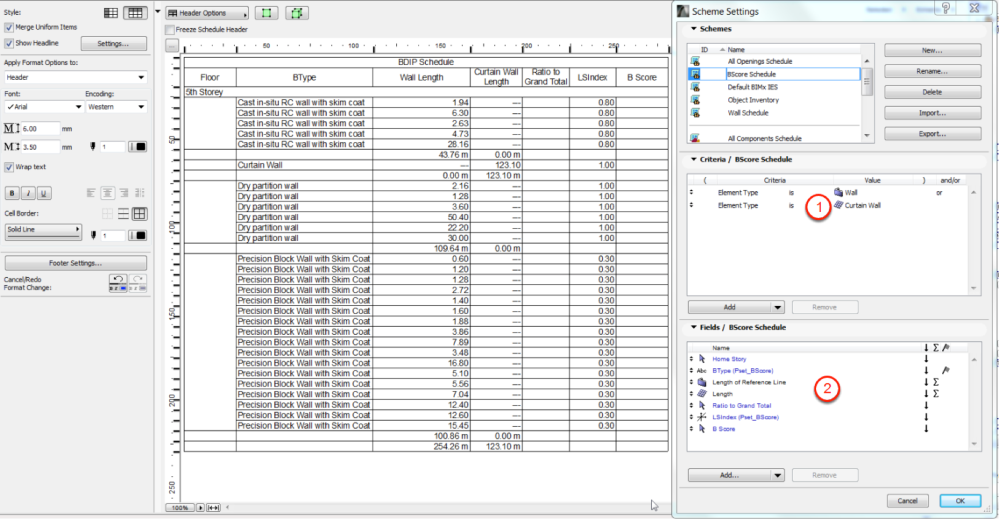Viewport: 999px width, 519px height.
Task: Toggle underline text formatting
Action: coord(44,193)
